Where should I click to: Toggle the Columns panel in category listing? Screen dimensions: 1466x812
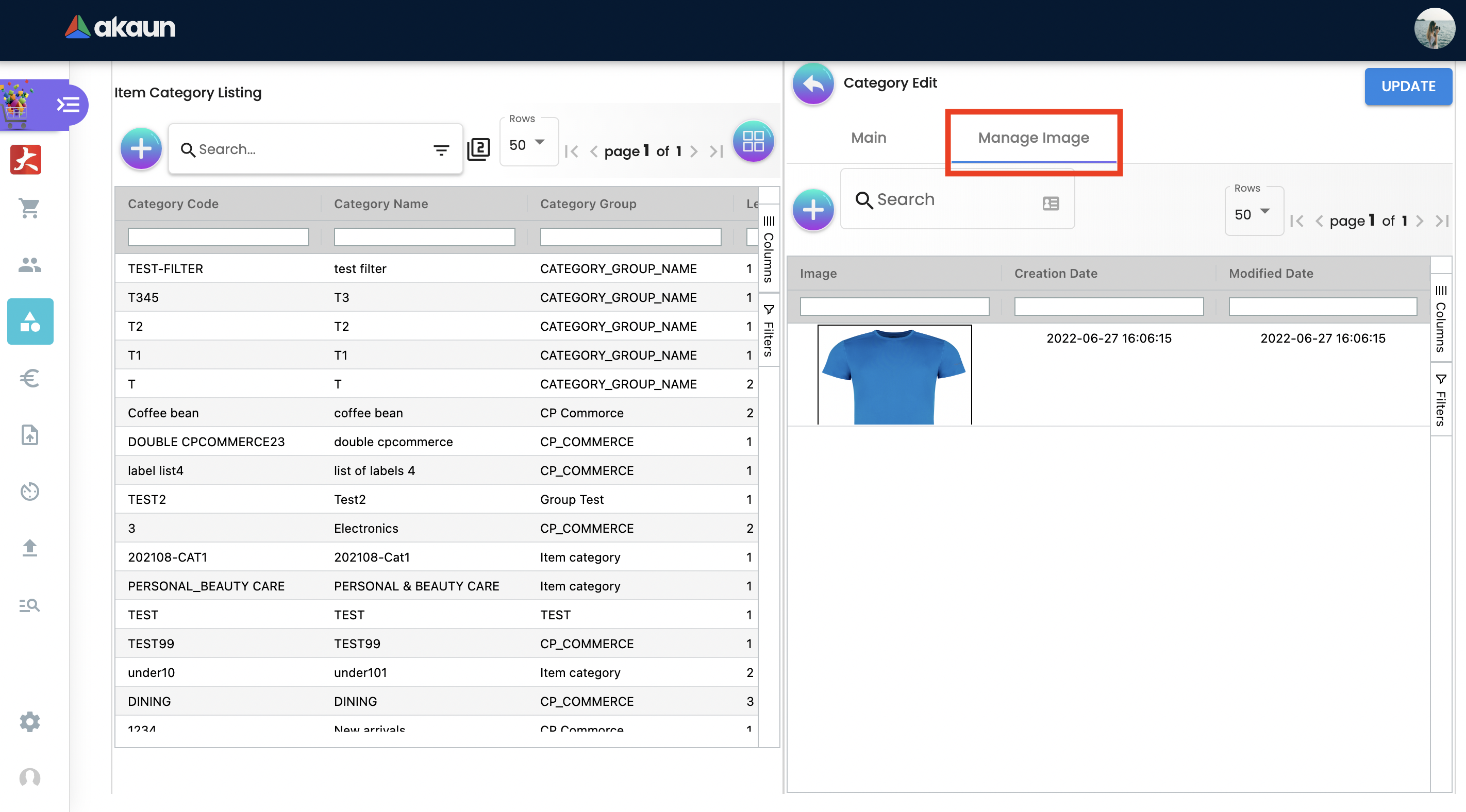[768, 249]
